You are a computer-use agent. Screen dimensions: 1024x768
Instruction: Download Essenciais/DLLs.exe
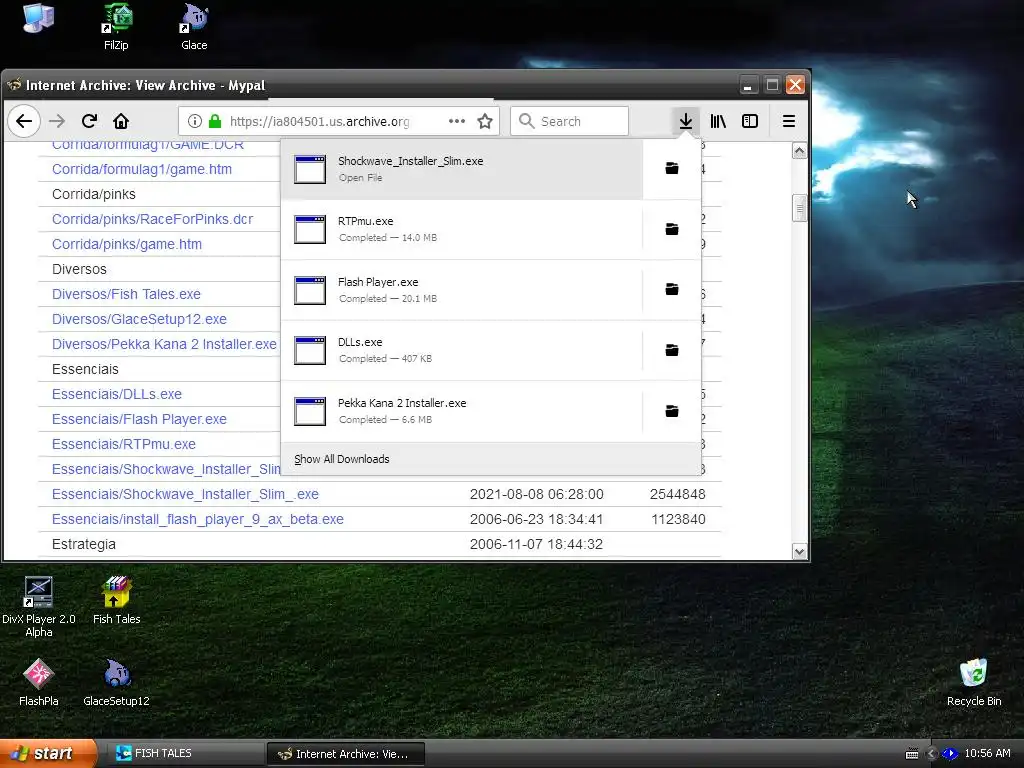[x=117, y=394]
